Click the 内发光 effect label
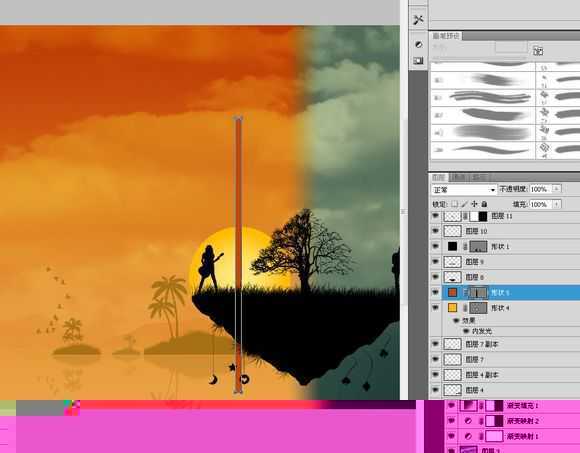Screen dimensions: 580x453 click(482, 331)
